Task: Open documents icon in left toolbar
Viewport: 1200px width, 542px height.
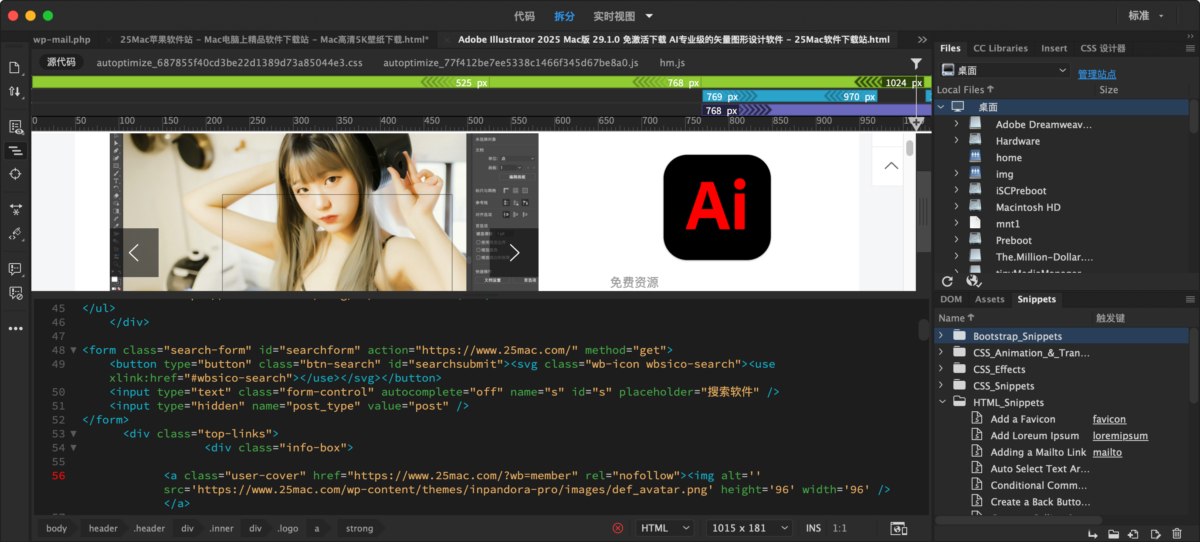Action: 15,67
